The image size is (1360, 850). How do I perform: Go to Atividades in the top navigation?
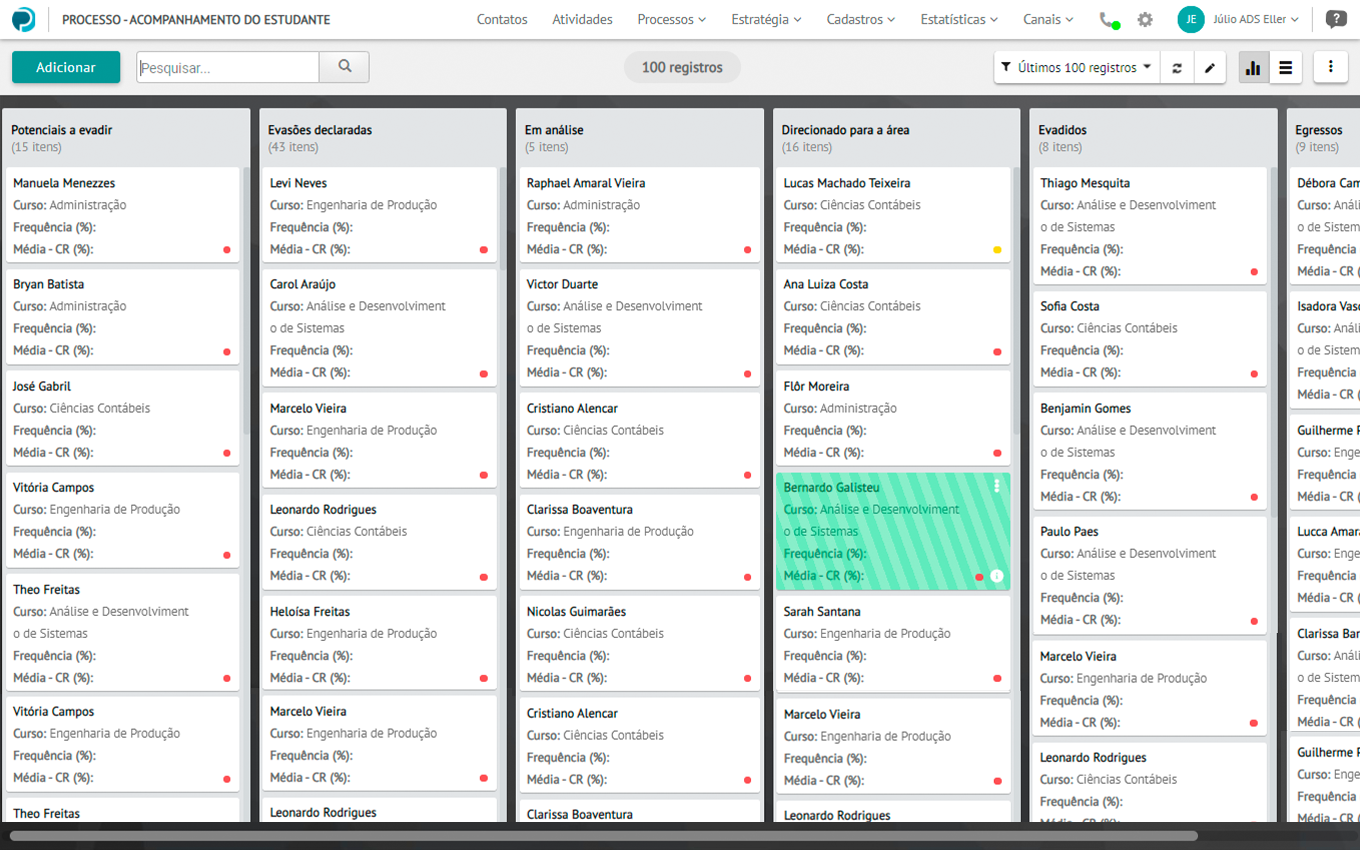pos(582,19)
